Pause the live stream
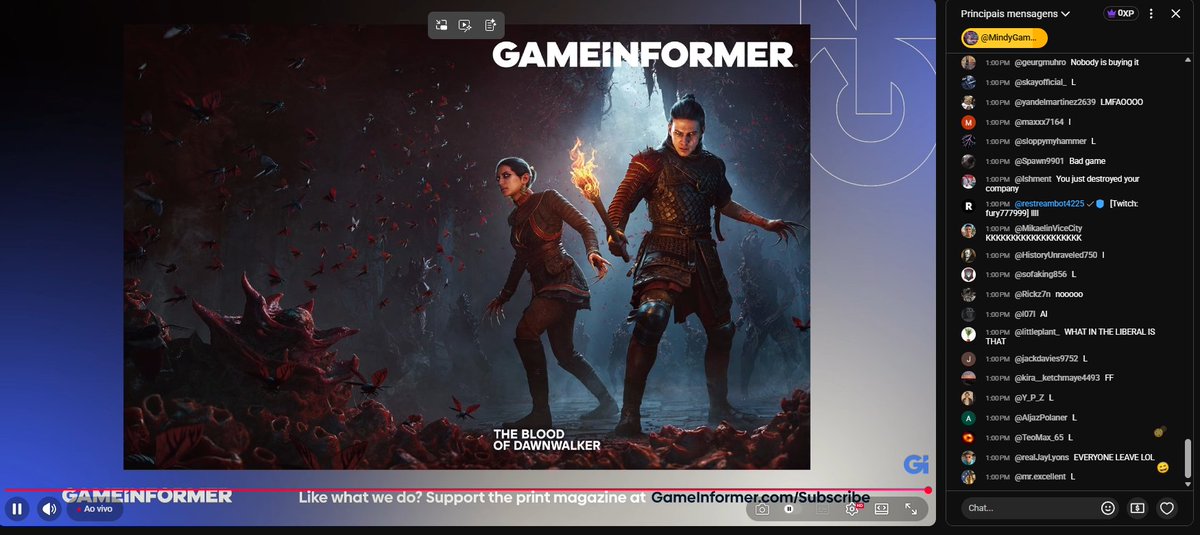 [17, 509]
